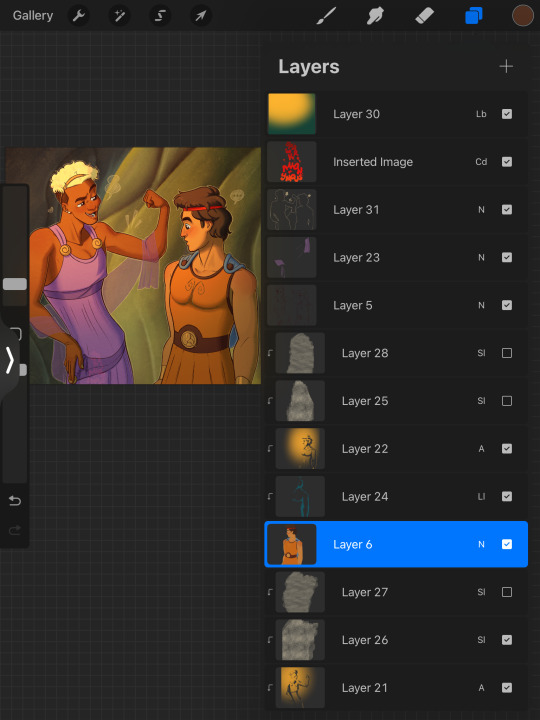Select the Layer 25 name
Screen dimensions: 540x720
pyautogui.click(x=365, y=401)
